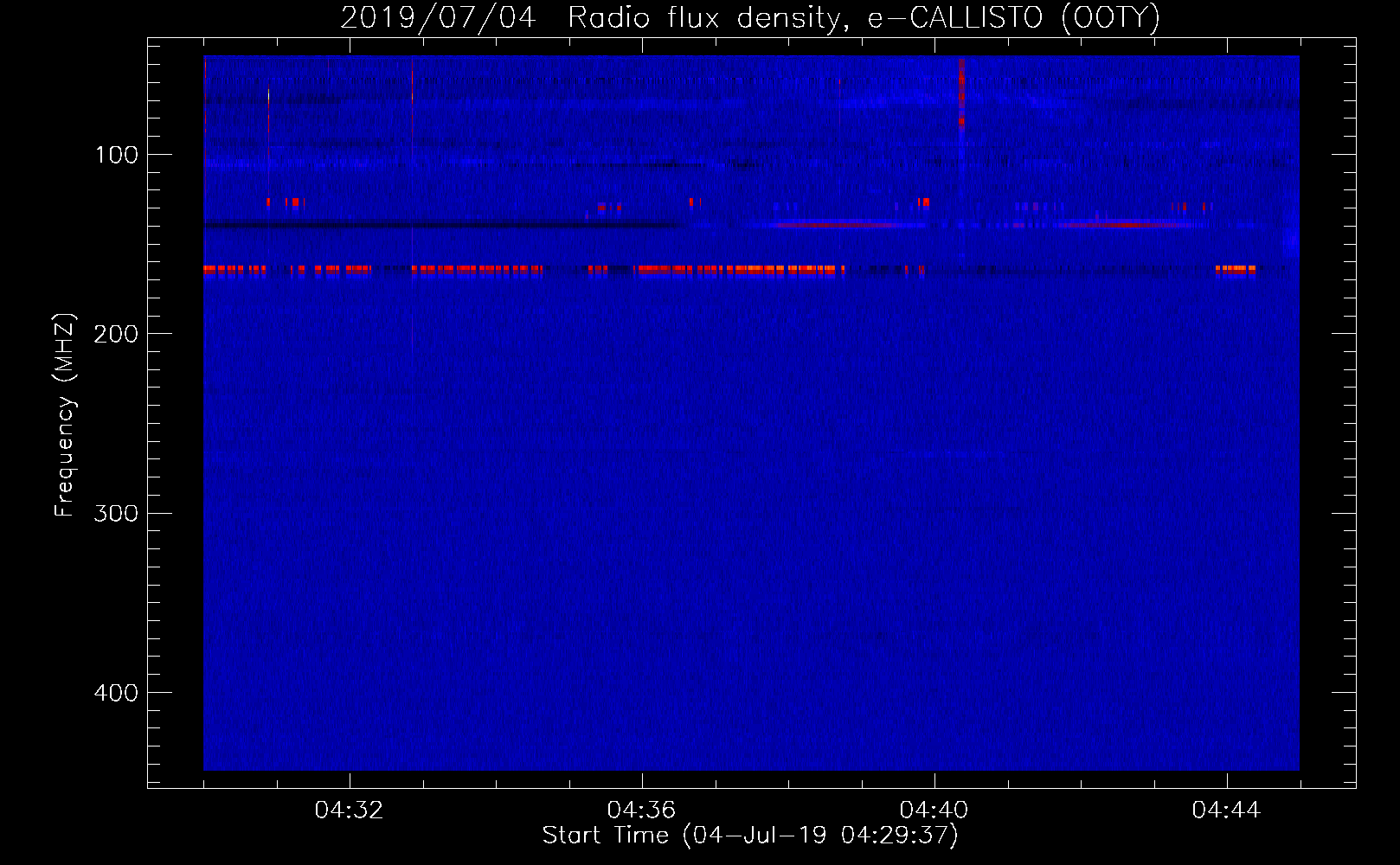Click the 04:44 time tick label

(x=1227, y=811)
